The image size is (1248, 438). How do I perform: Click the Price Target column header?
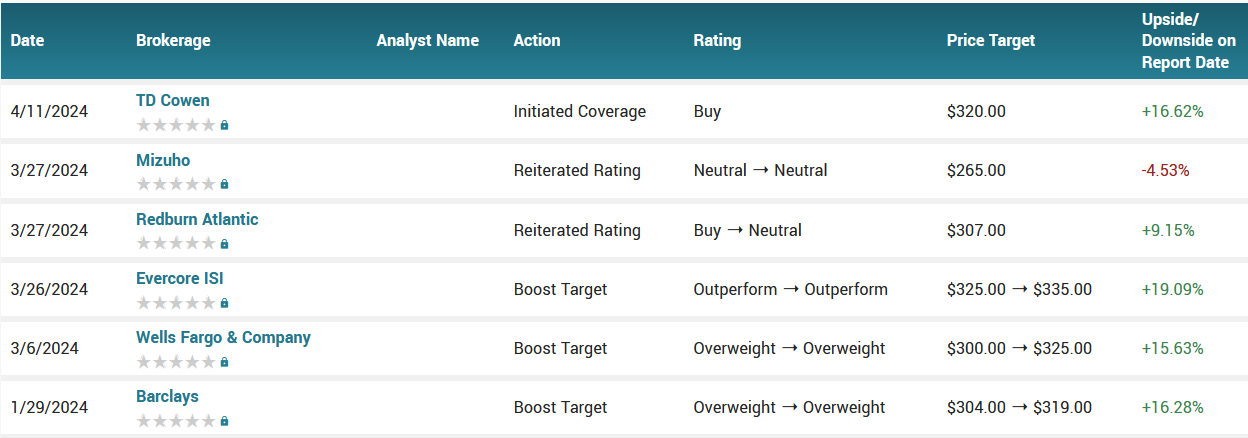click(991, 41)
